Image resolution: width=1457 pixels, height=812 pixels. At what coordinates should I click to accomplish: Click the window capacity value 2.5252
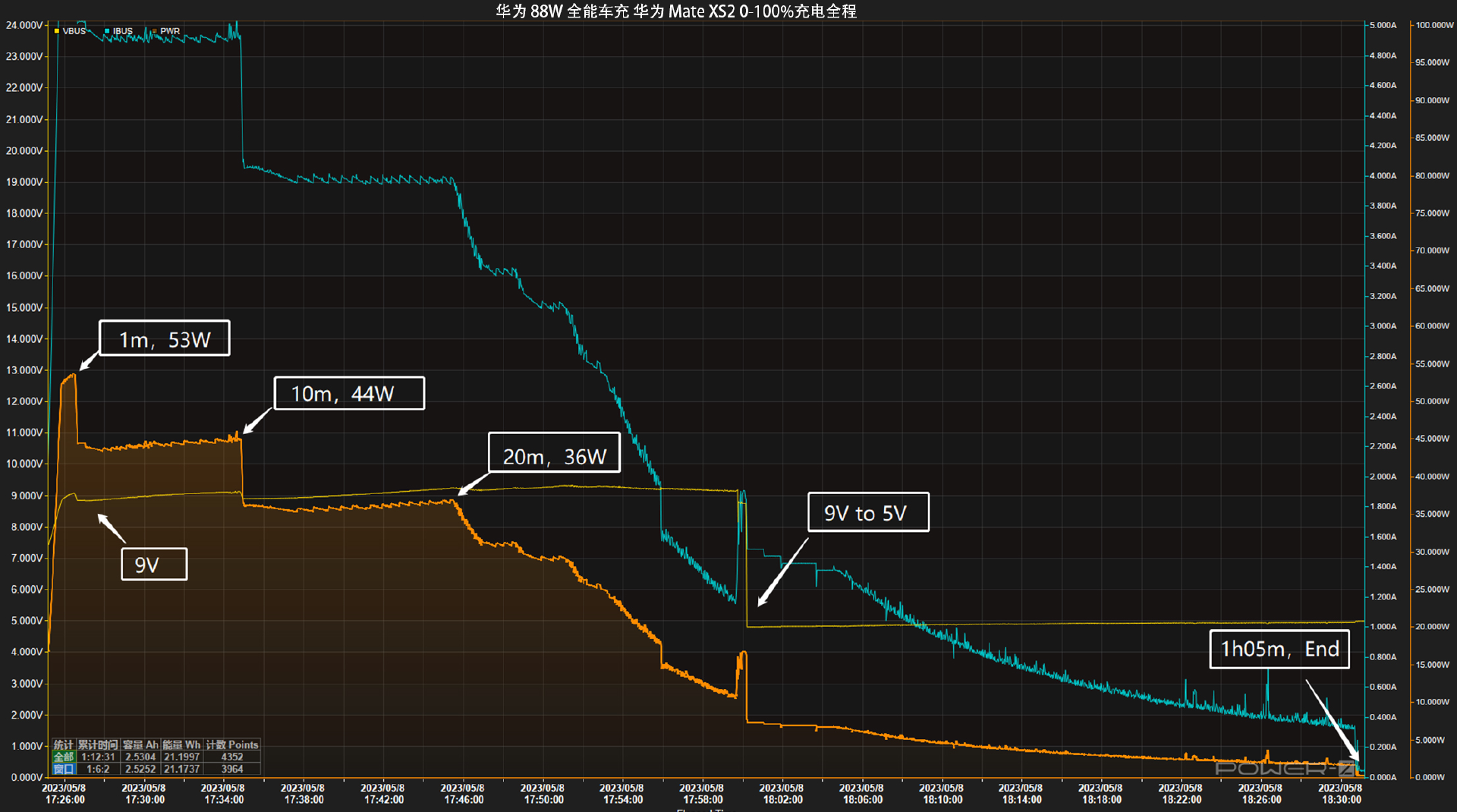[x=140, y=769]
